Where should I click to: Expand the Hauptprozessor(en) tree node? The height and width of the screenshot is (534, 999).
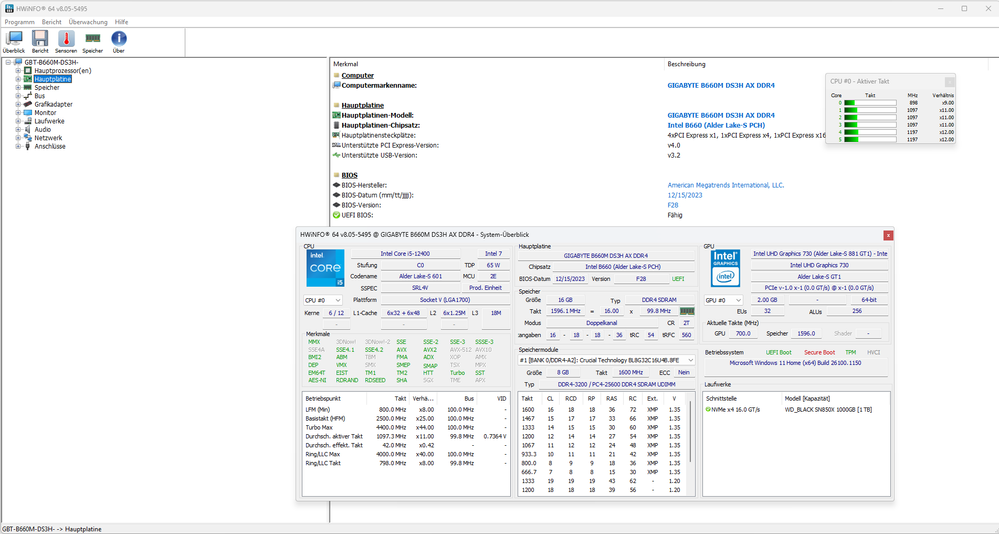[x=18, y=71]
